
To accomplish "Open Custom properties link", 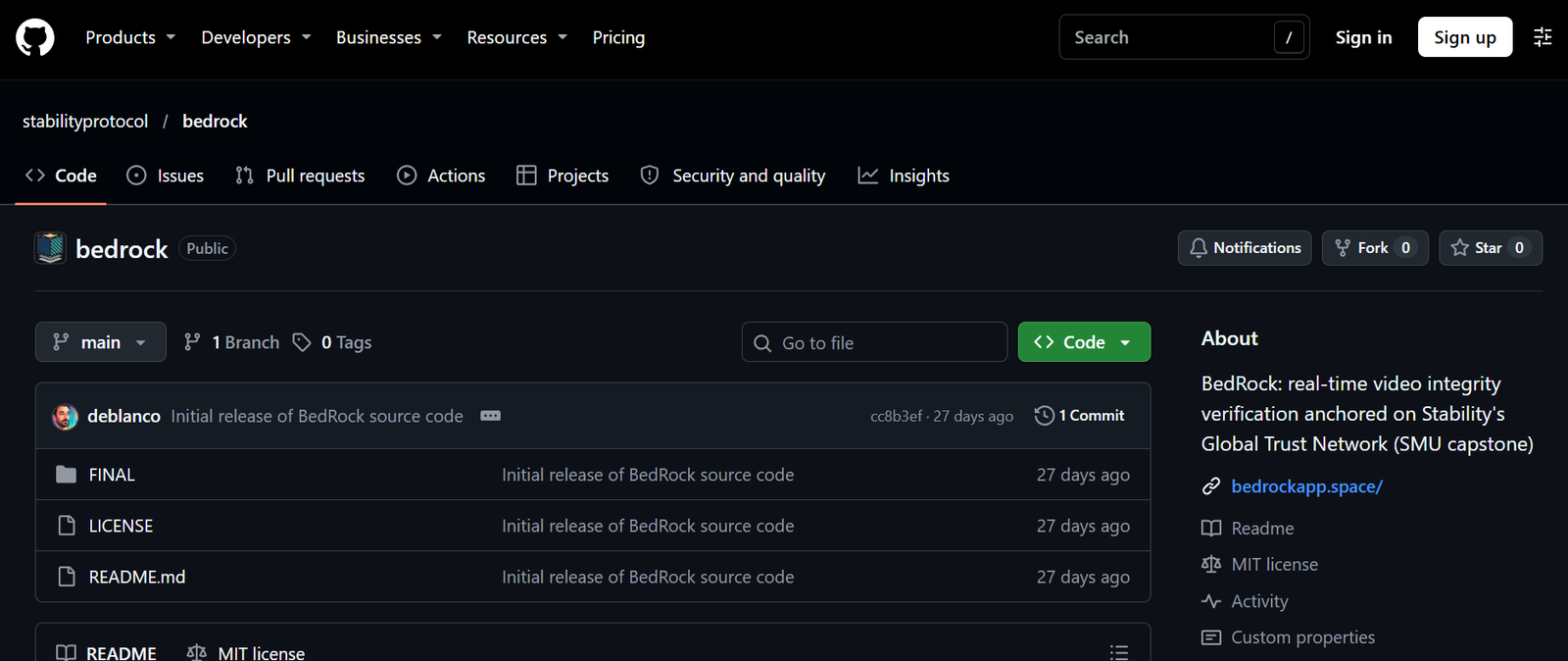I will coord(1302,637).
